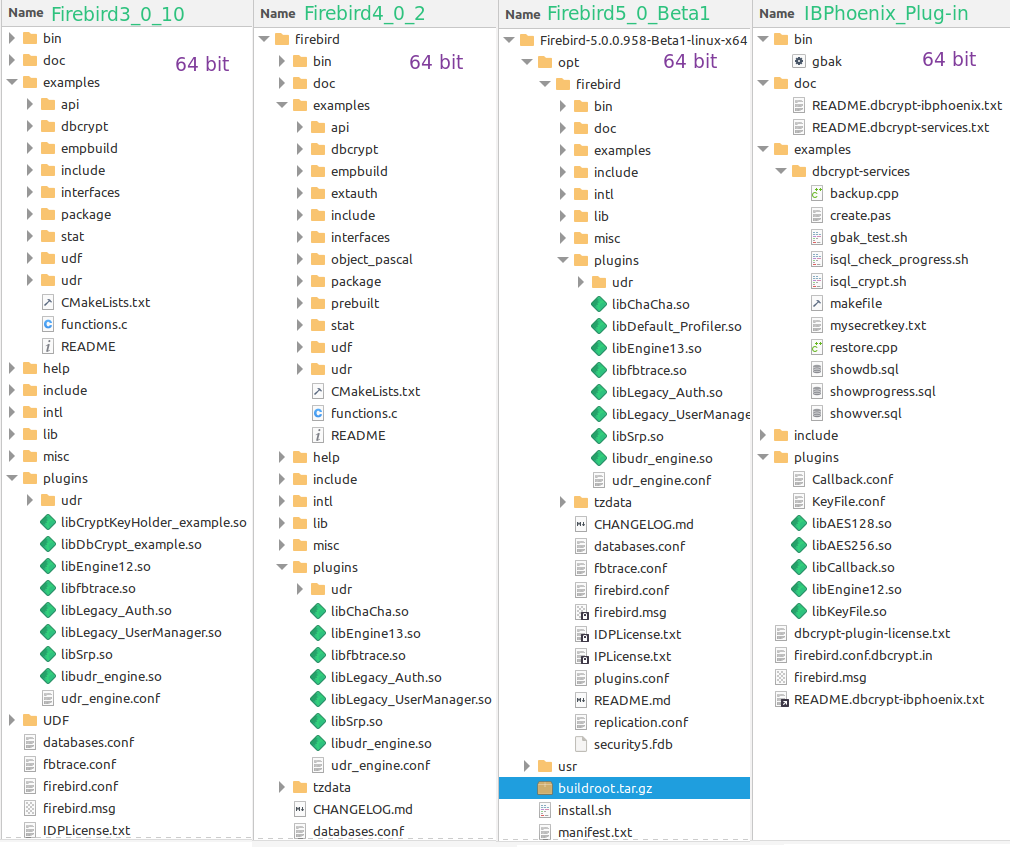Expand the object_pascal folder
Image resolution: width=1010 pixels, height=850 pixels.
[x=300, y=260]
